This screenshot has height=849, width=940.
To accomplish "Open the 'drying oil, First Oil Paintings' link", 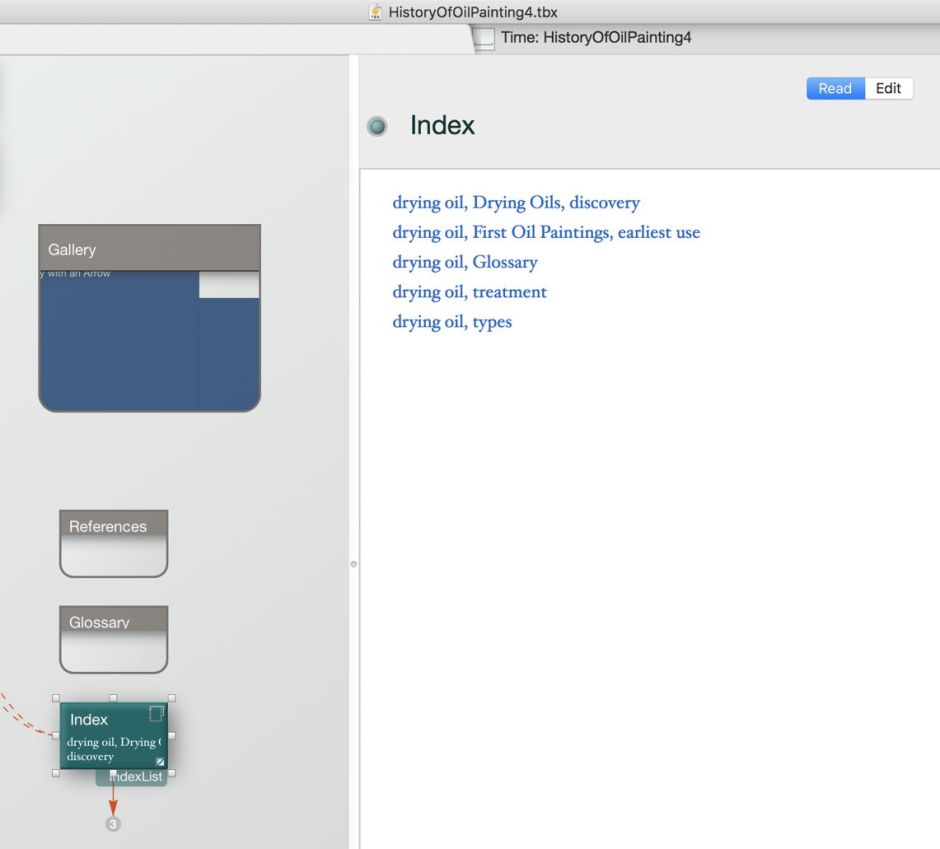I will [545, 233].
